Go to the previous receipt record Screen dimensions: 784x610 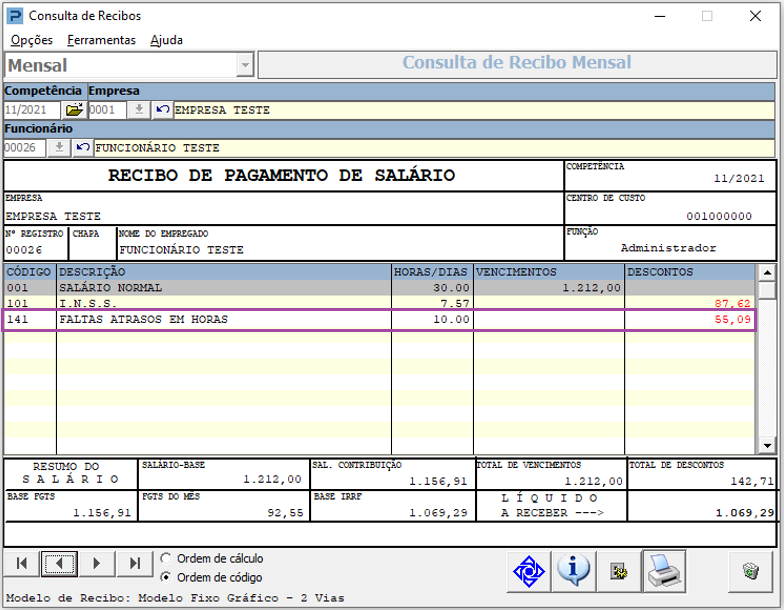click(59, 564)
